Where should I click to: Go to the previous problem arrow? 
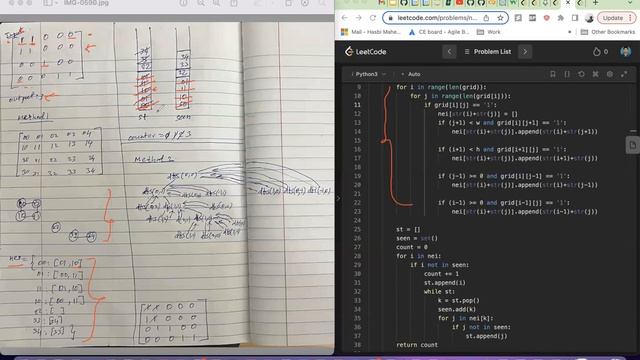pos(449,52)
